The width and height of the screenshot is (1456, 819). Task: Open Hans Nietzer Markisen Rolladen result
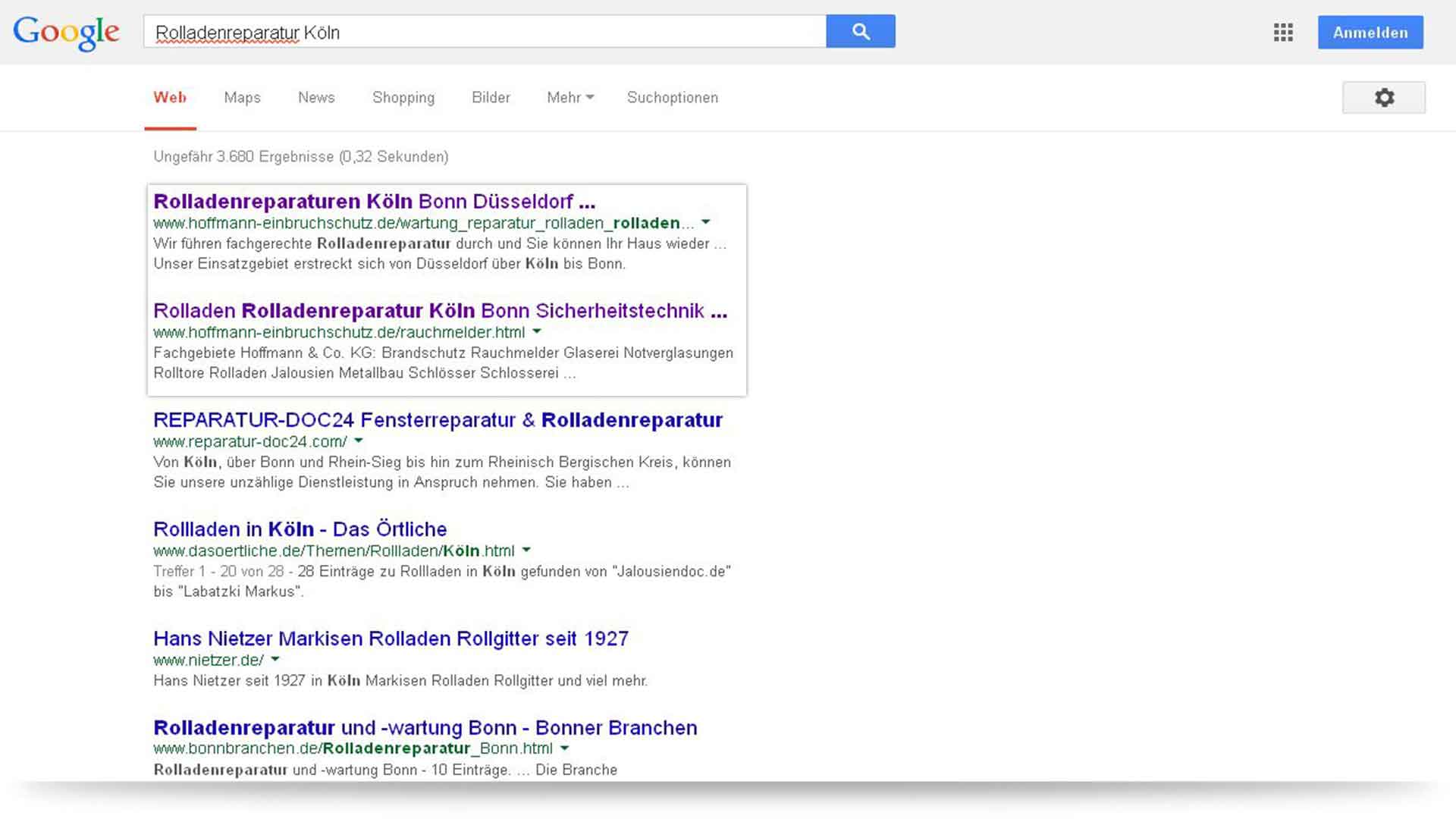(391, 639)
